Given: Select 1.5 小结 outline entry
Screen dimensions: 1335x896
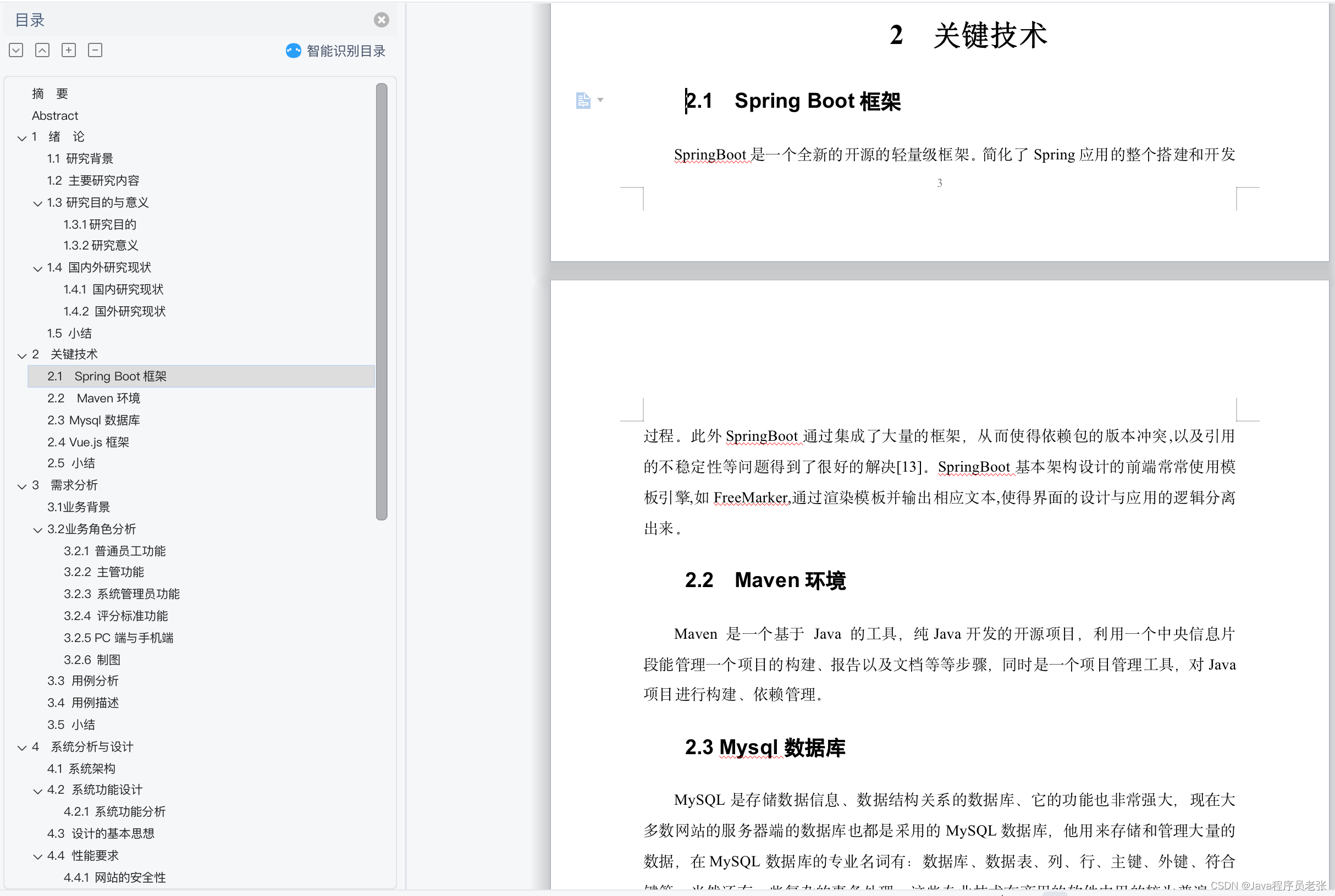Looking at the screenshot, I should point(69,333).
